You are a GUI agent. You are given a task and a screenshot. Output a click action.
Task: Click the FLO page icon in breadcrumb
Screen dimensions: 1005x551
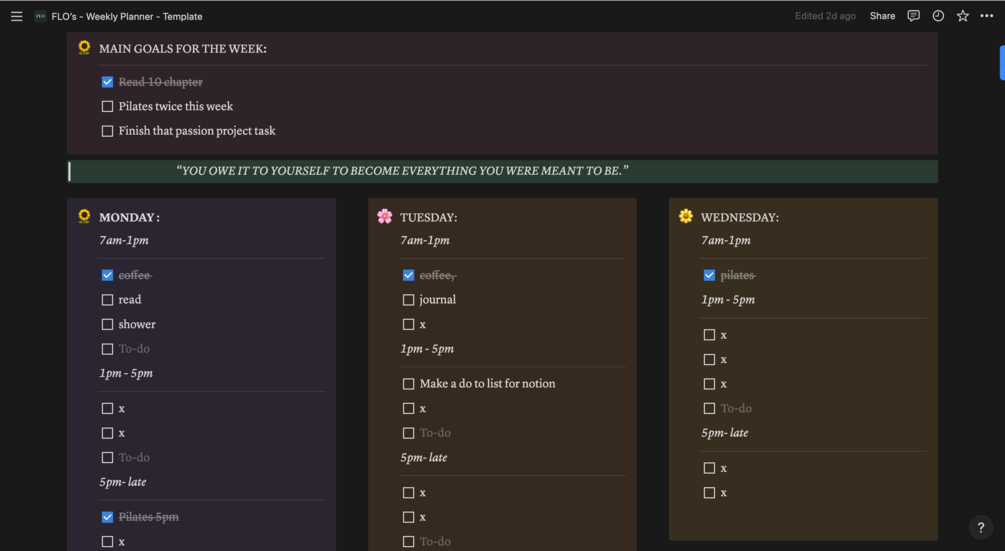pyautogui.click(x=40, y=16)
